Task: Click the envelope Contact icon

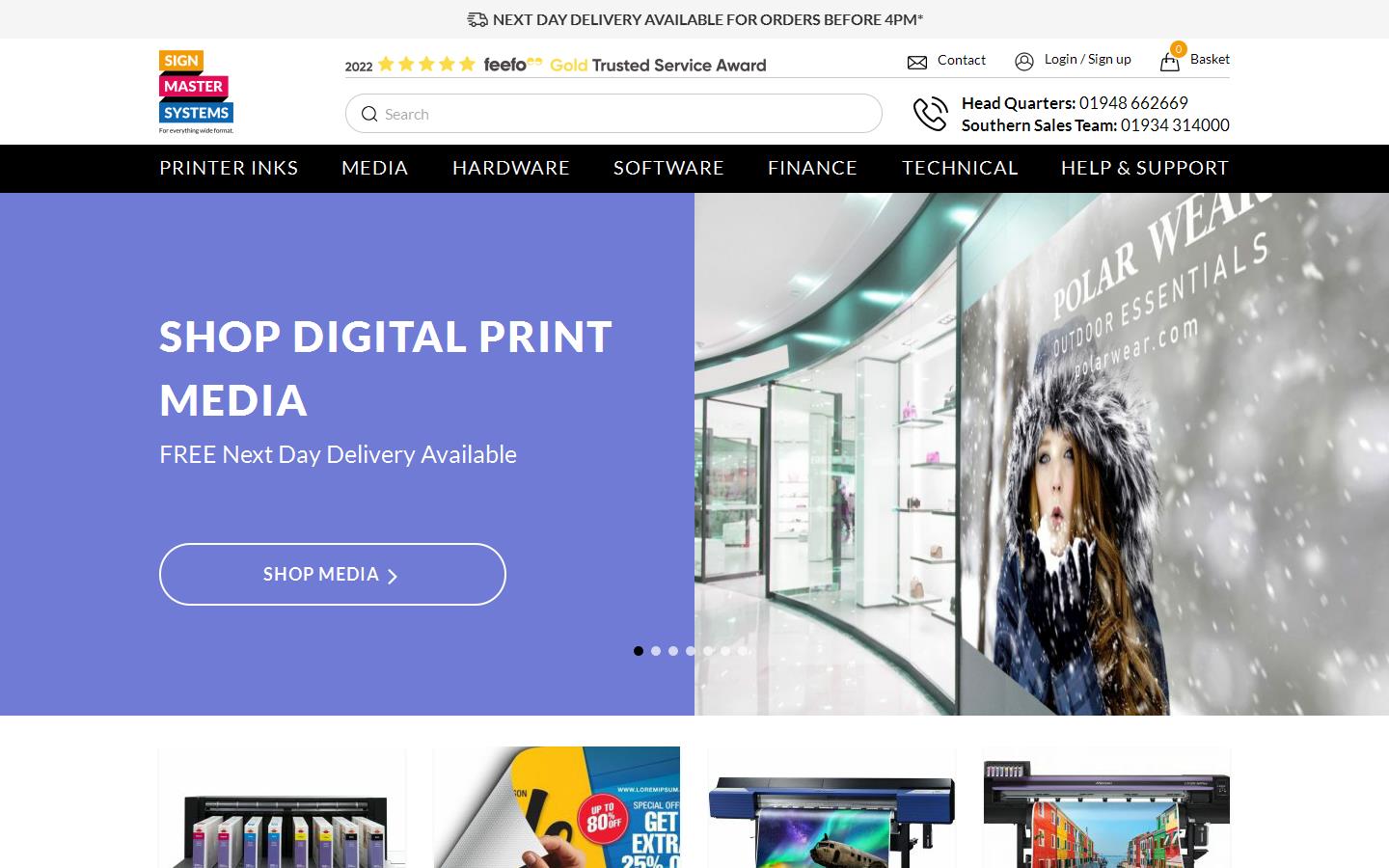Action: (x=916, y=61)
